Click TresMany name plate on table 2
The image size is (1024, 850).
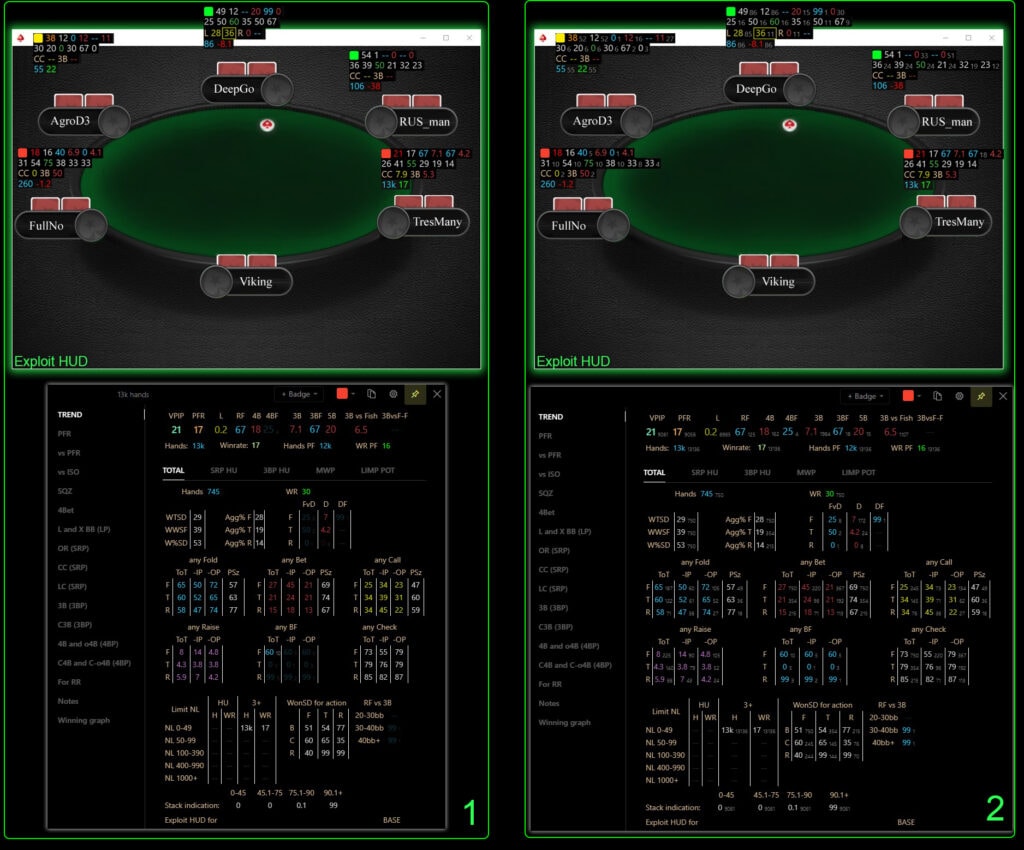click(x=959, y=222)
